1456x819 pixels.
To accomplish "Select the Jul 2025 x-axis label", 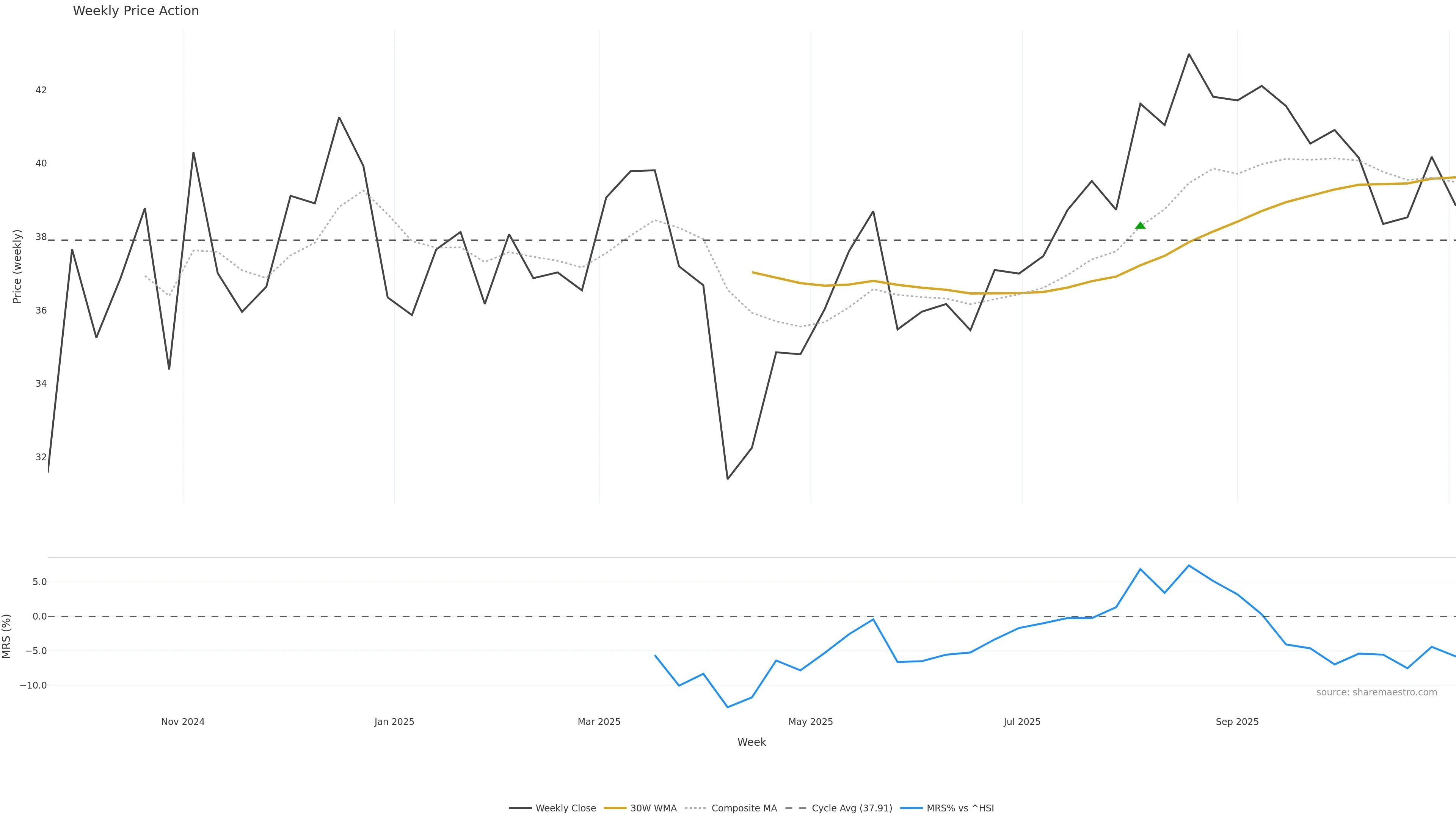I will pyautogui.click(x=1022, y=722).
